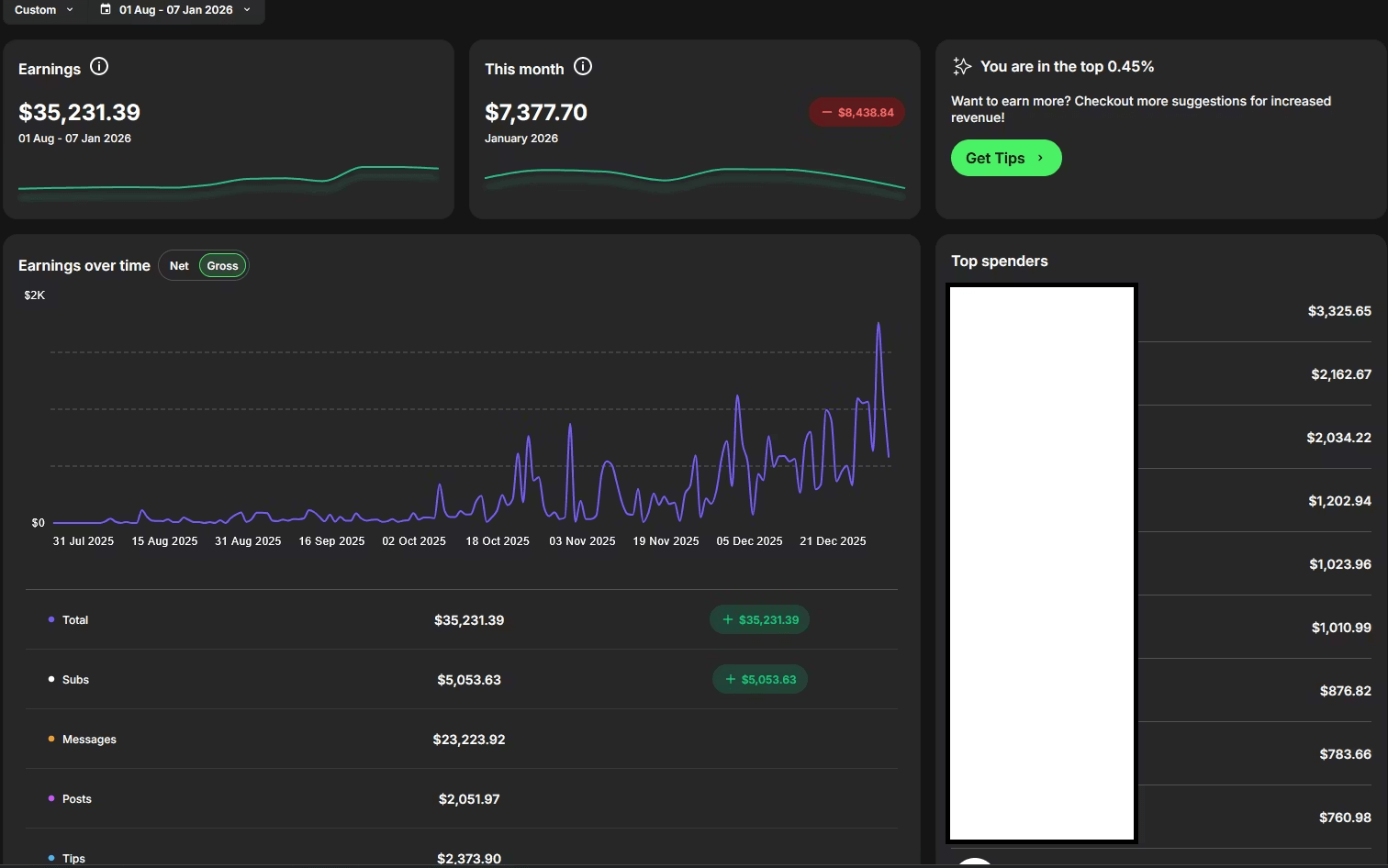Toggle the Messages legend dot
1388x868 pixels.
click(52, 739)
